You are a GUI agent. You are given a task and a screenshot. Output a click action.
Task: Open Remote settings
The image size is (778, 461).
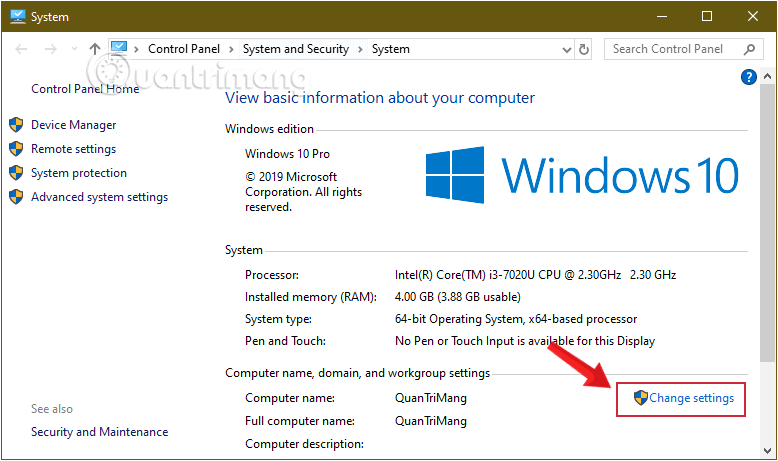pos(73,149)
